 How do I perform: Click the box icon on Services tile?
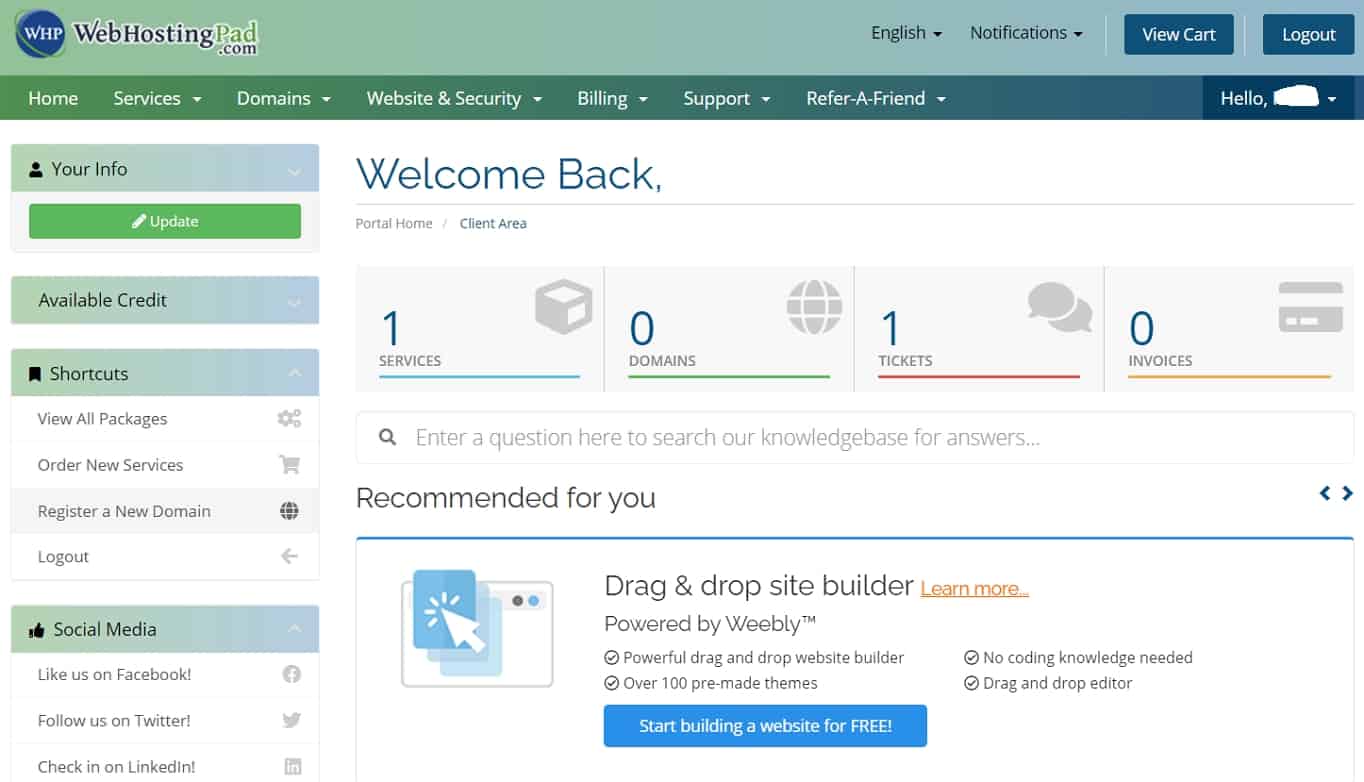[x=564, y=307]
